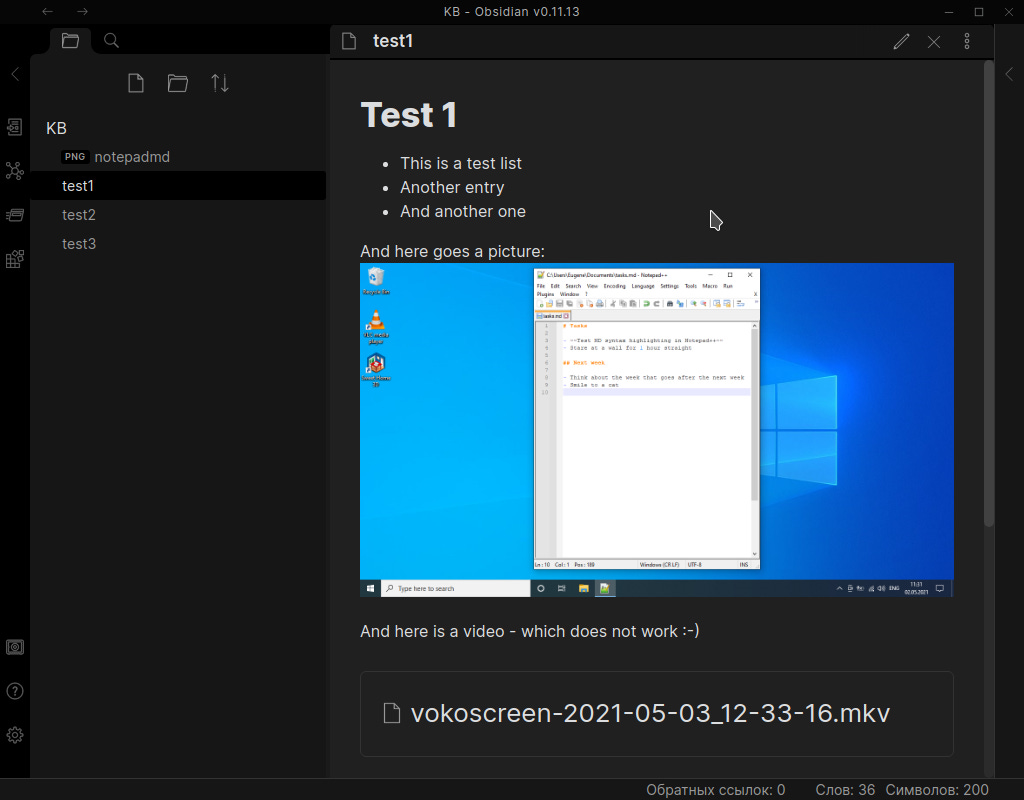
Task: Create a new note
Action: [x=136, y=83]
